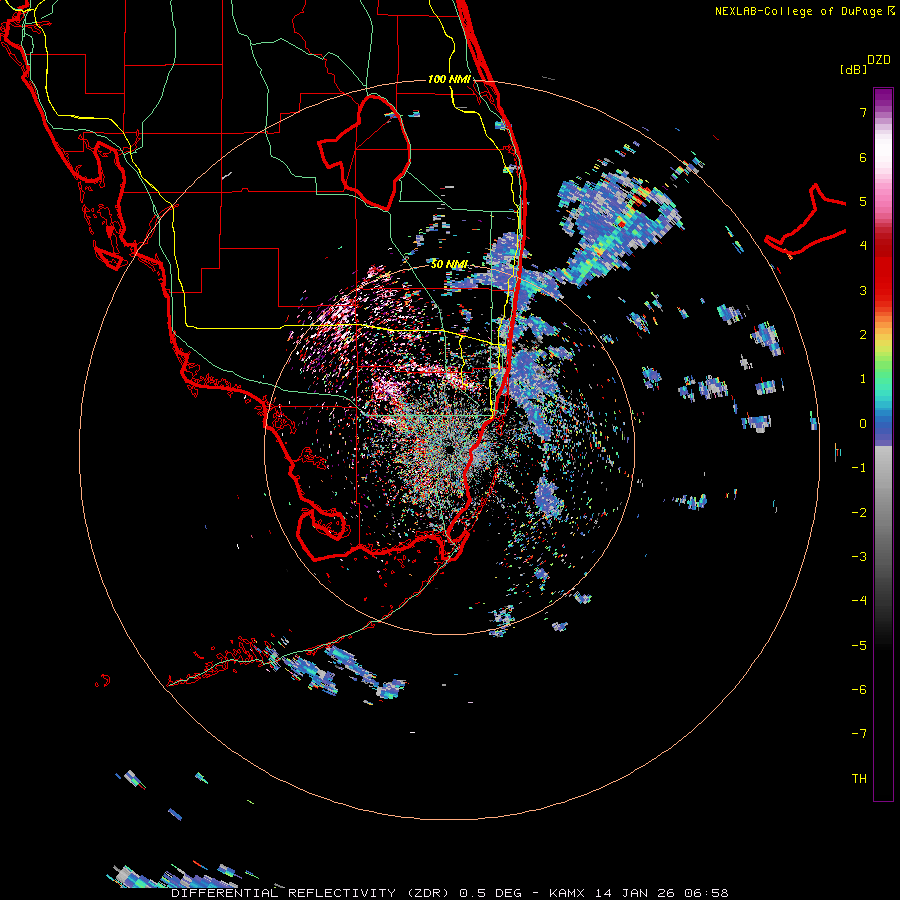Screen dimensions: 900x900
Task: Click the 5 value on color scale
Action: pyautogui.click(x=863, y=201)
